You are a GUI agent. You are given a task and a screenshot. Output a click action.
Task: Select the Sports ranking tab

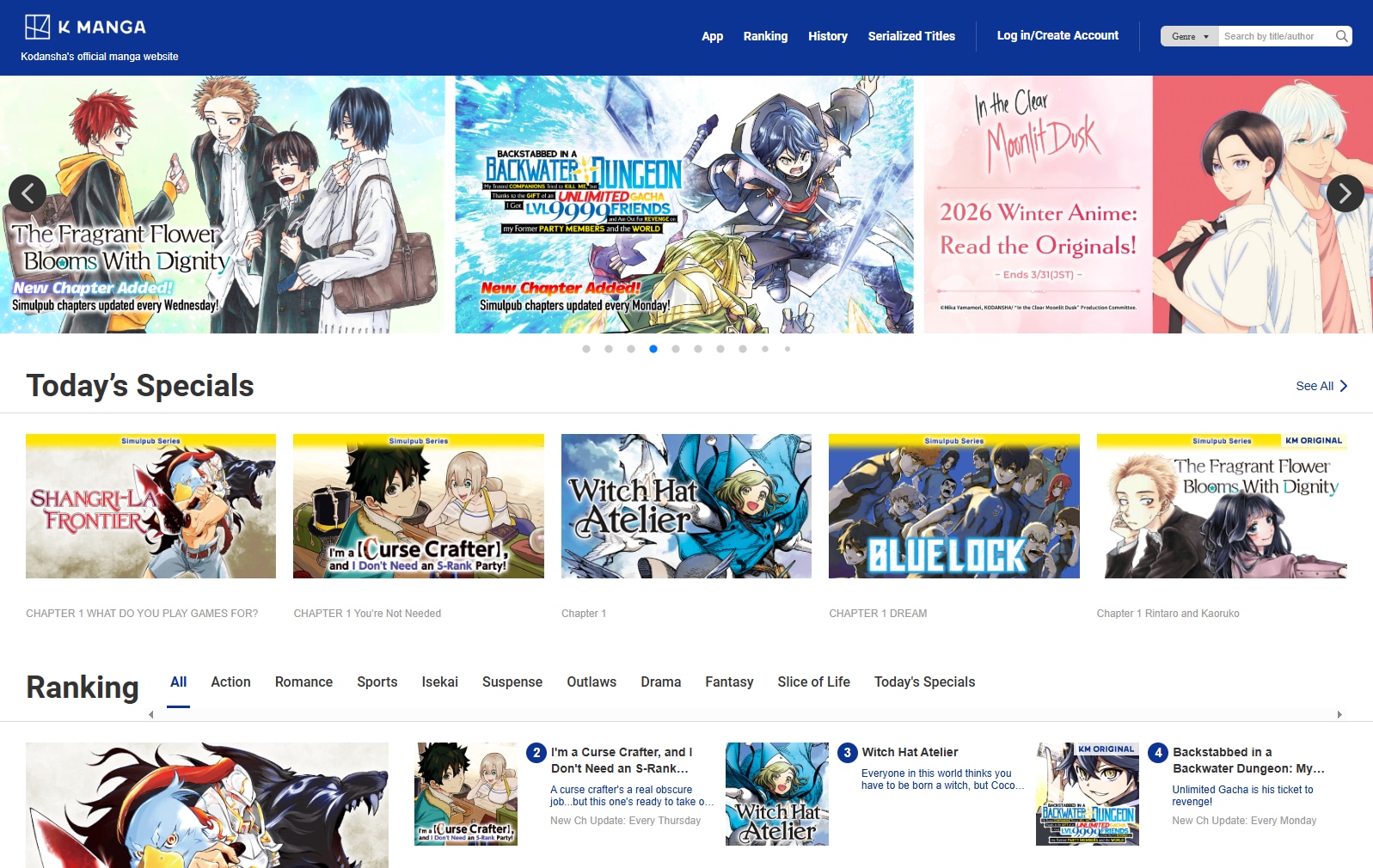(x=377, y=682)
